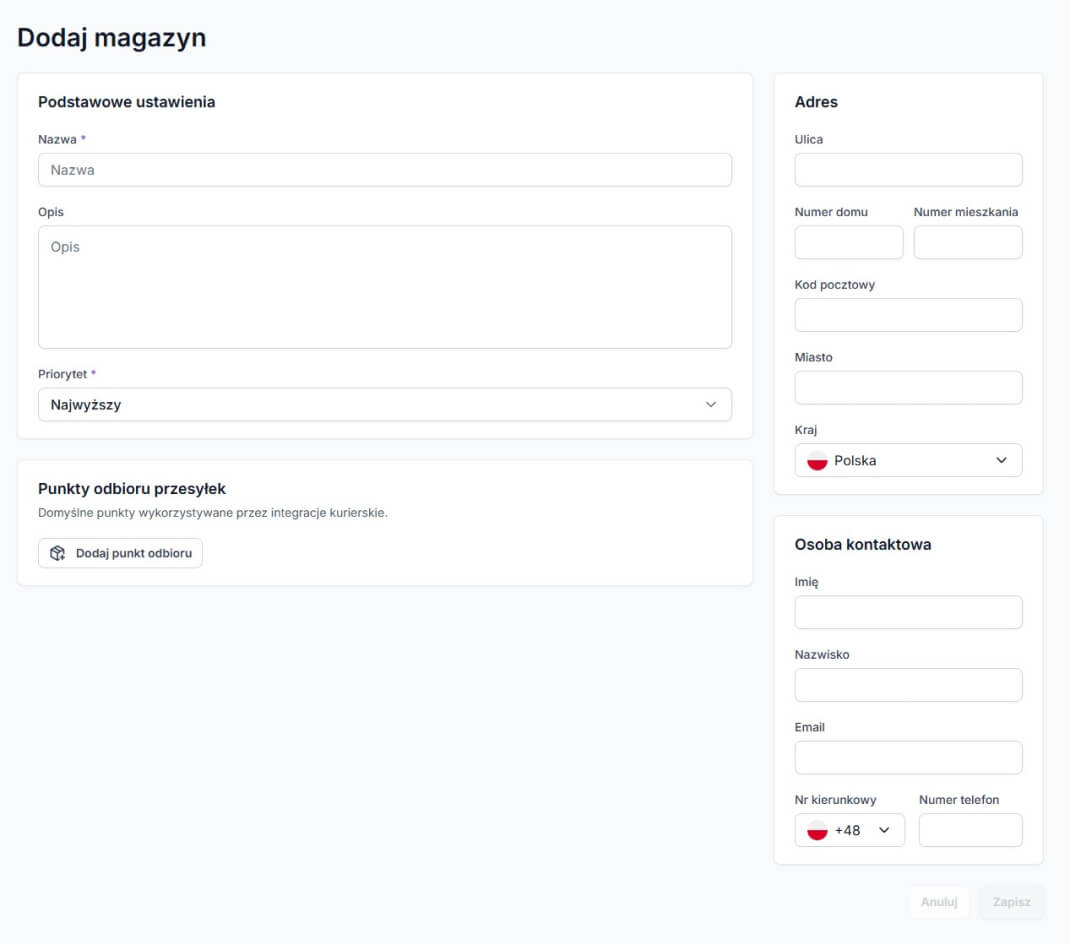This screenshot has height=944, width=1070.
Task: Click the Anuluj button
Action: pyautogui.click(x=939, y=902)
